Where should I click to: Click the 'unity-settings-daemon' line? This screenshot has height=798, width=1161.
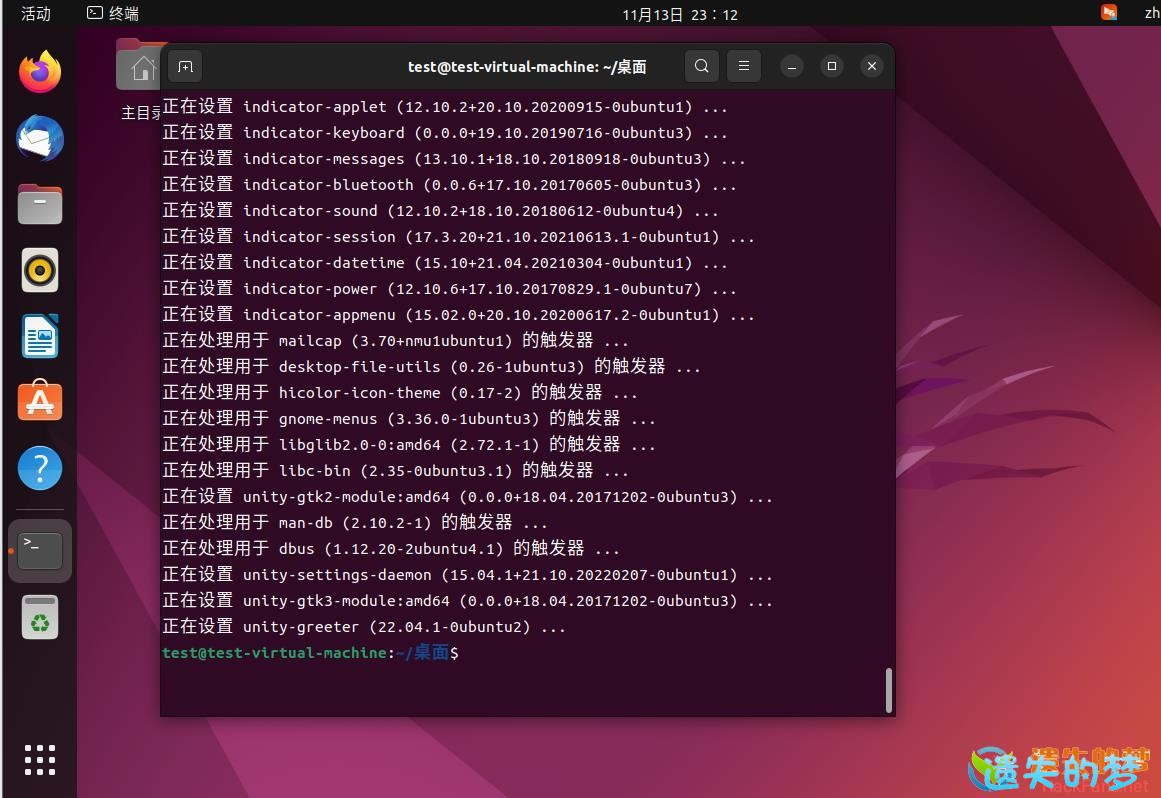tap(466, 574)
